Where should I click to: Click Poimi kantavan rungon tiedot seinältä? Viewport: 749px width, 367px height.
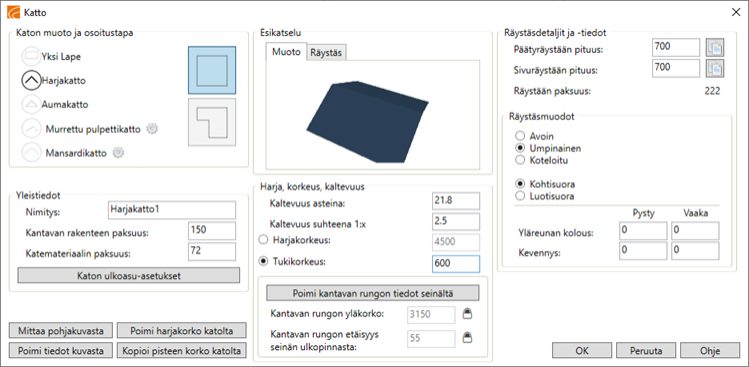click(x=373, y=292)
